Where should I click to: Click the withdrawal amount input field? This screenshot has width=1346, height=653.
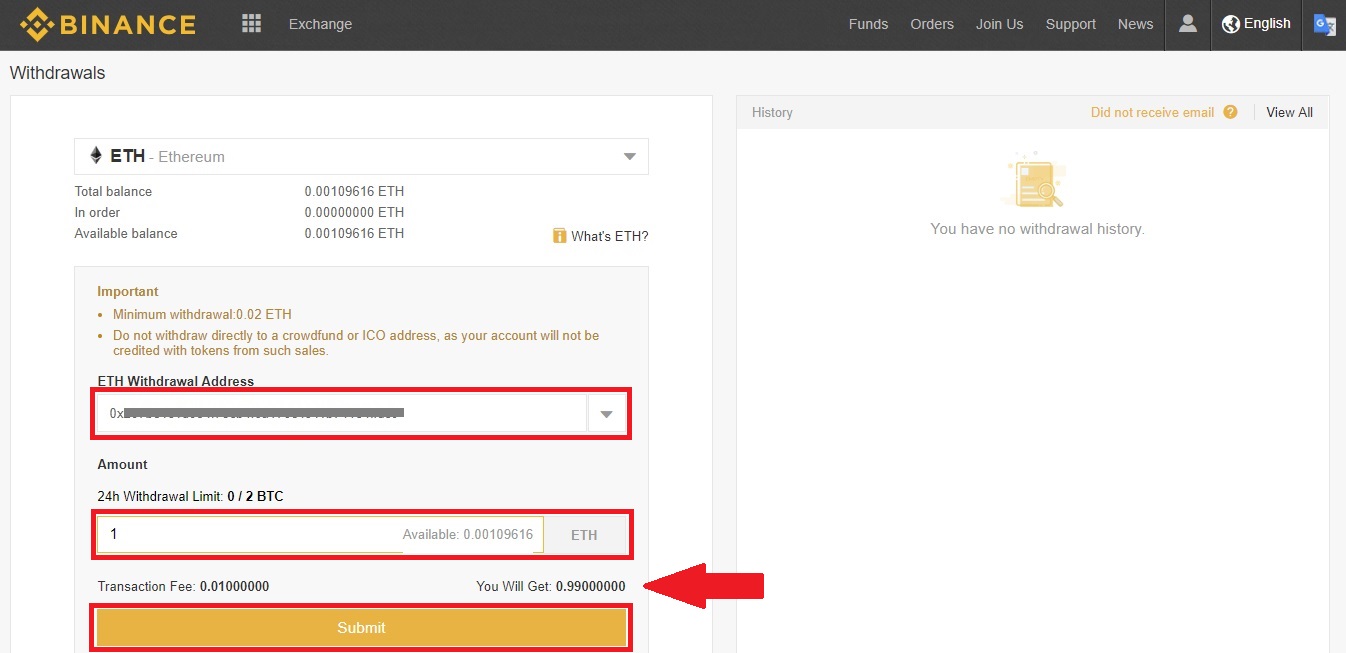point(320,535)
